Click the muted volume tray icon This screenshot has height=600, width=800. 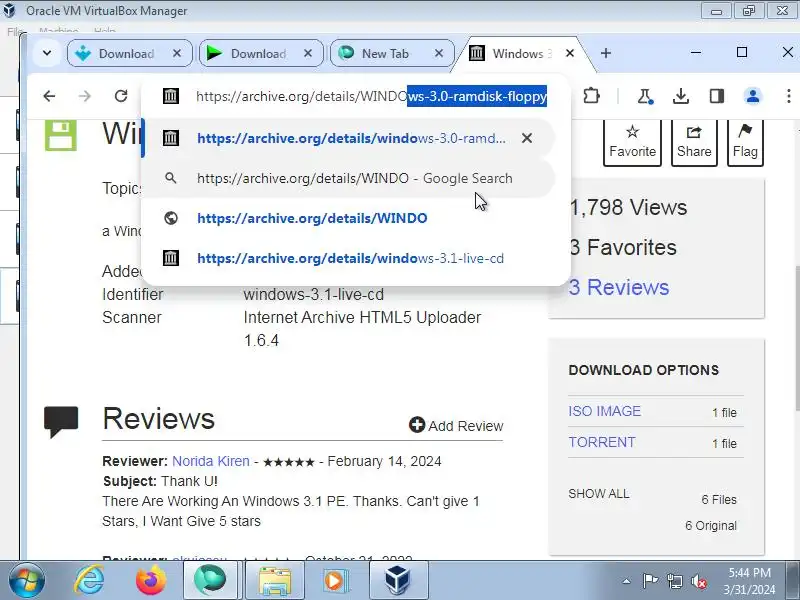pyautogui.click(x=698, y=581)
